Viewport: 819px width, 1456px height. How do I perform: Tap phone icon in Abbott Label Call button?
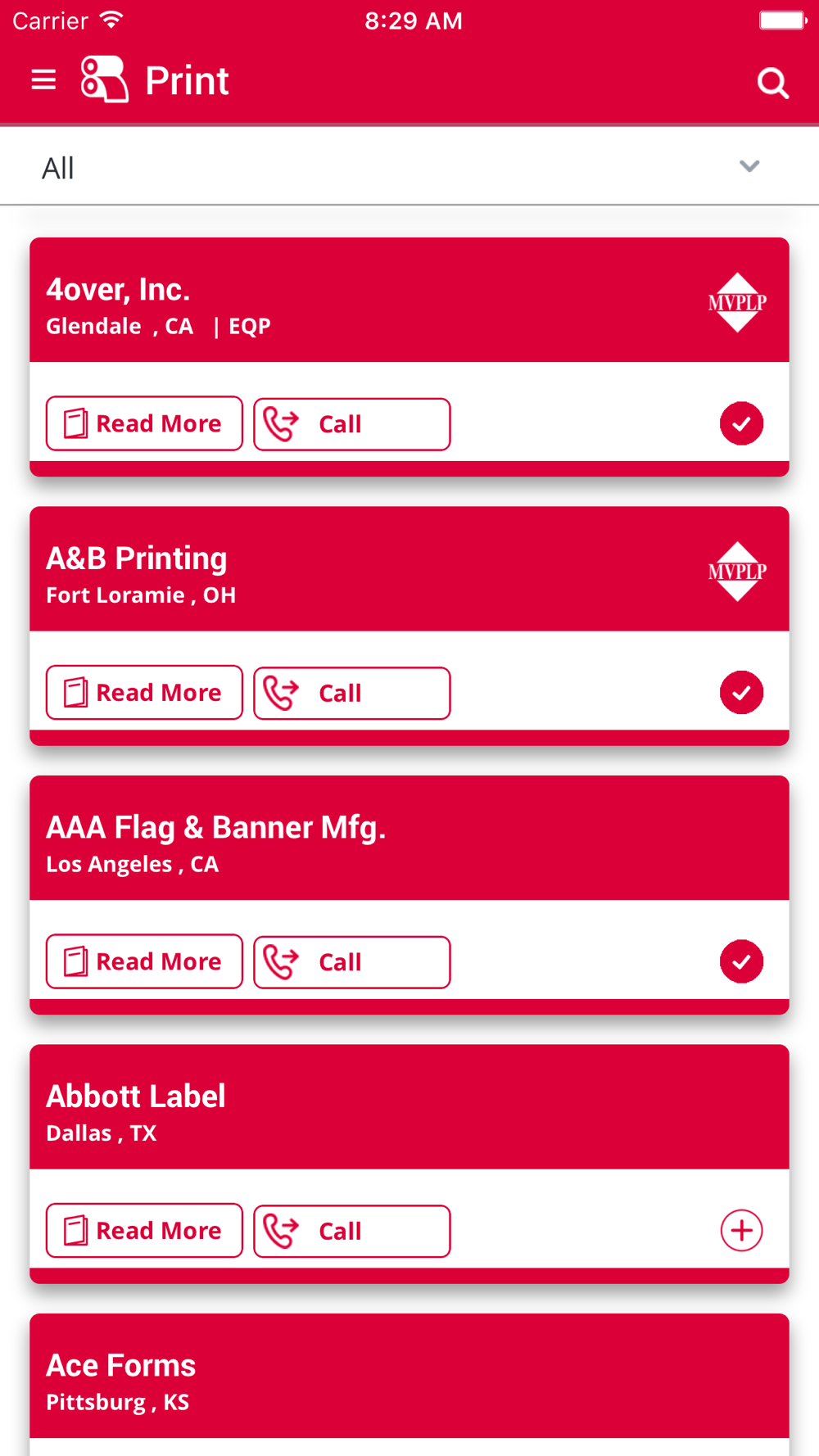pyautogui.click(x=281, y=1231)
